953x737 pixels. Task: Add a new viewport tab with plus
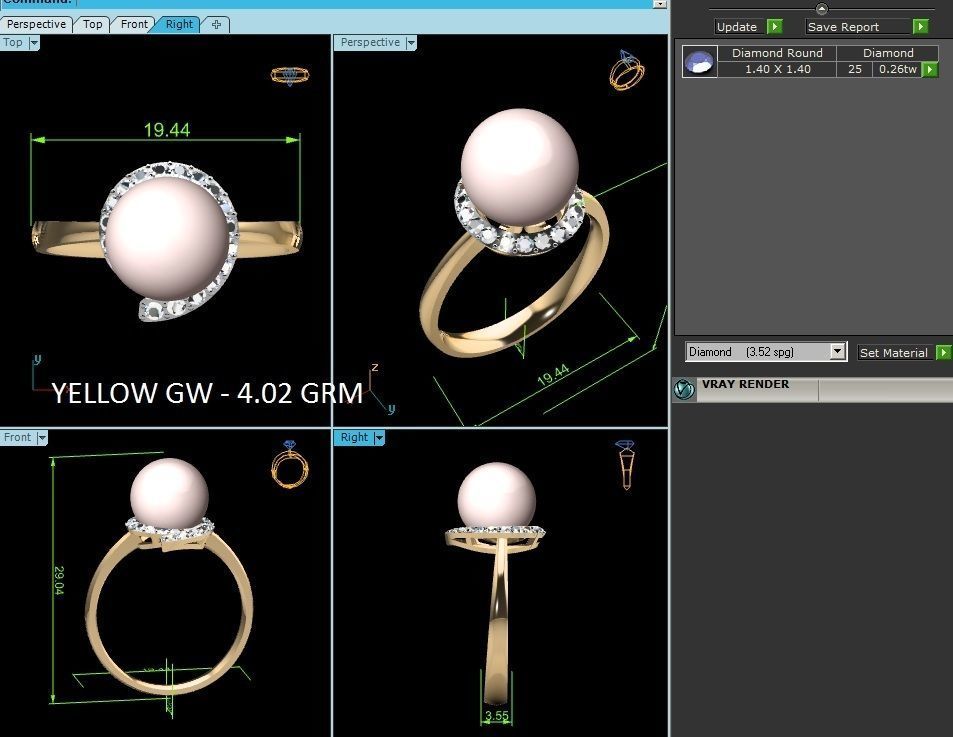click(x=216, y=24)
